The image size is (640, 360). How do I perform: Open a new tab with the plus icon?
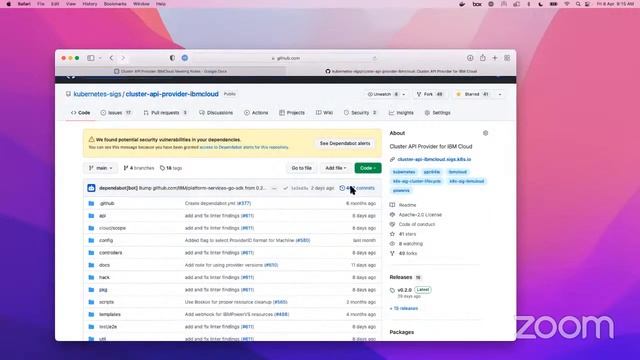[x=495, y=58]
